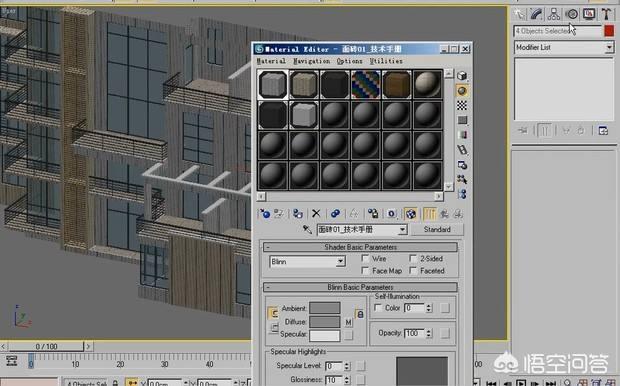Open Utilities hammer tab in command panel
620x386 pixels.
[606, 14]
